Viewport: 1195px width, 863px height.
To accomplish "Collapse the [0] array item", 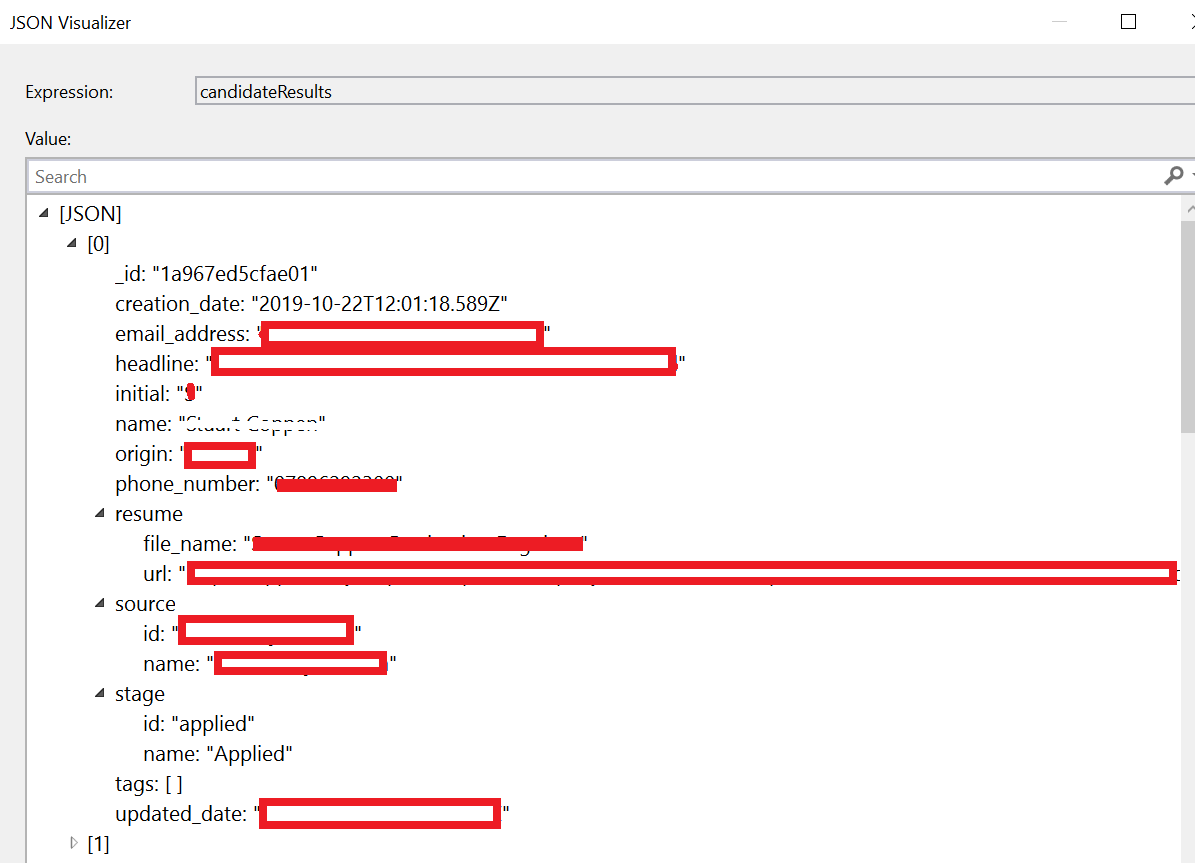I will [x=72, y=244].
